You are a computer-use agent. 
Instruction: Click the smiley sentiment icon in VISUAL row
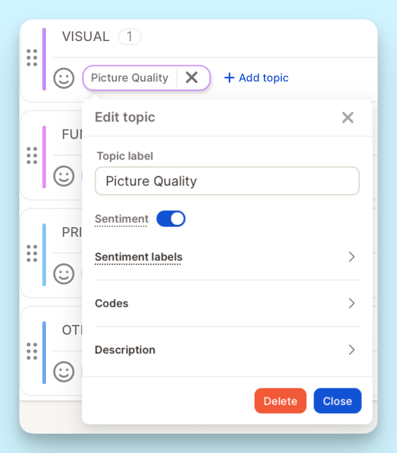click(x=64, y=78)
